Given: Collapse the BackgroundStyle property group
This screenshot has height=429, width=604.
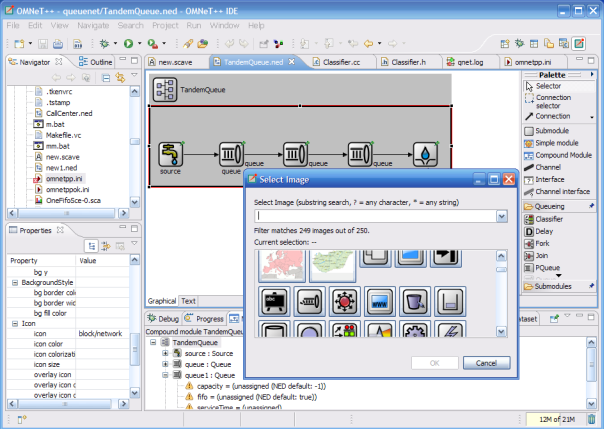Looking at the screenshot, I should [x=13, y=283].
